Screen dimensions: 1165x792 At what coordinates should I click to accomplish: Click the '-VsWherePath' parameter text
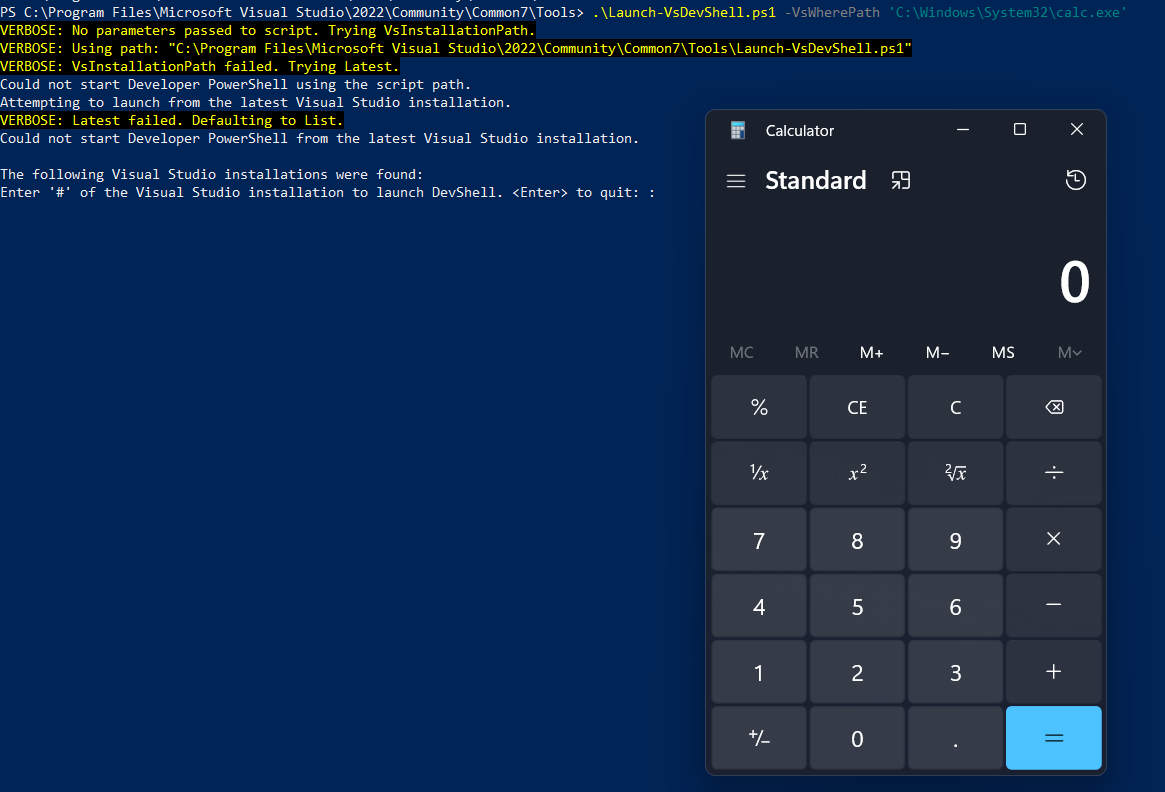[832, 13]
